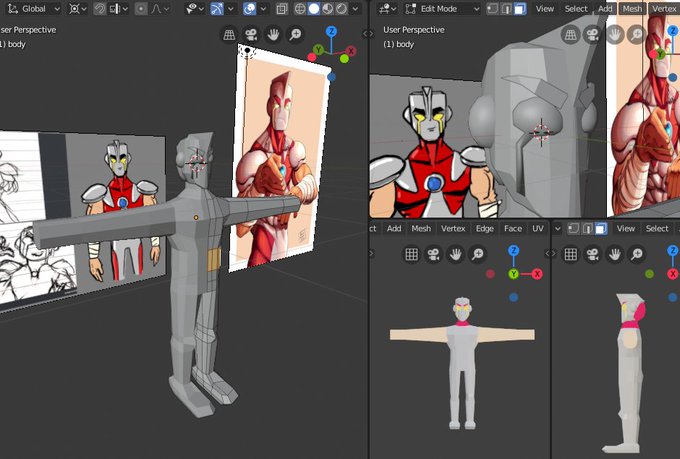Switch to rendered viewport shading
Screen dimensions: 680x459
click(341, 9)
